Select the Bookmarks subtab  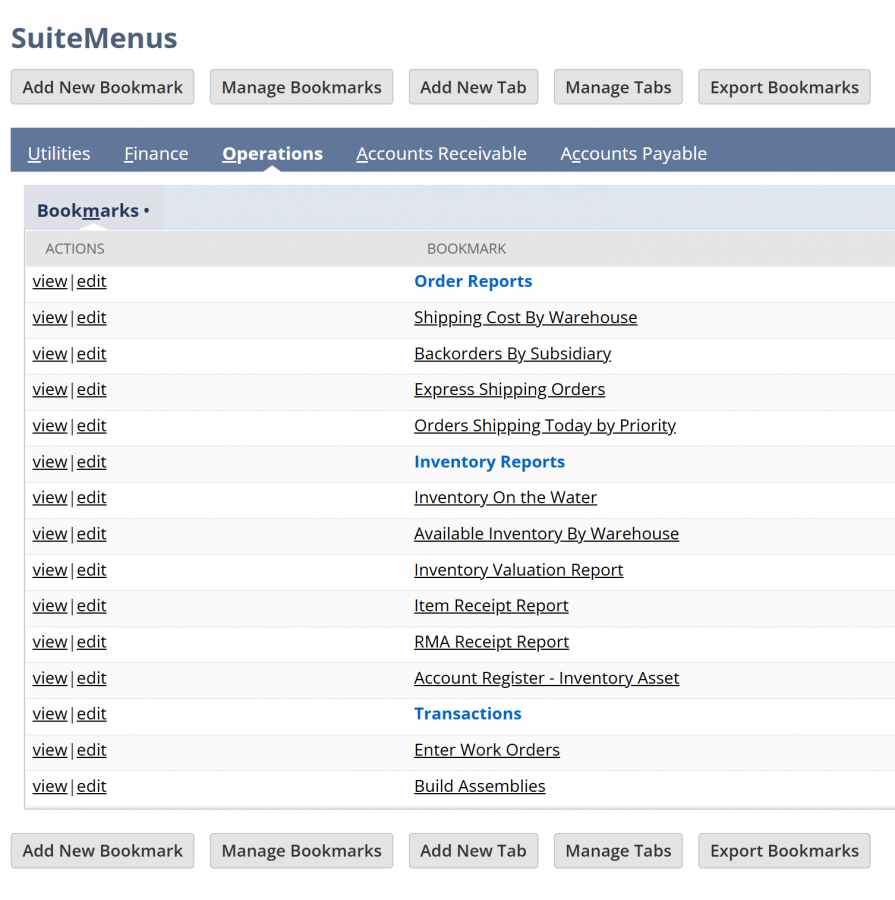88,211
